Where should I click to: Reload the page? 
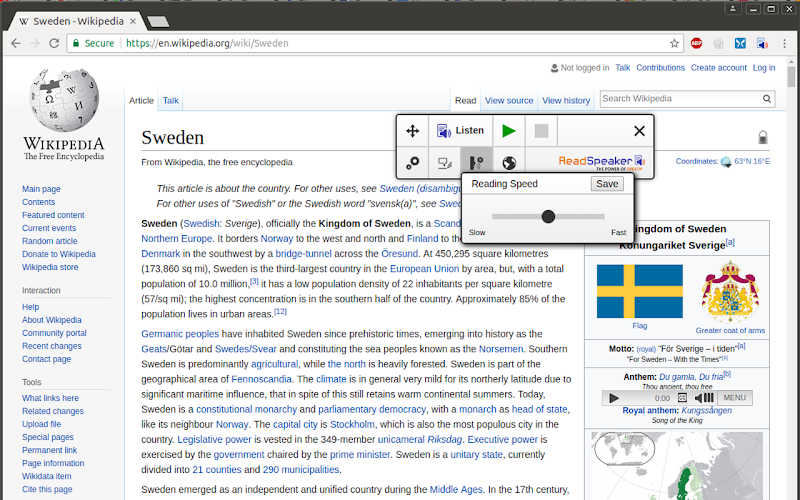coord(54,43)
